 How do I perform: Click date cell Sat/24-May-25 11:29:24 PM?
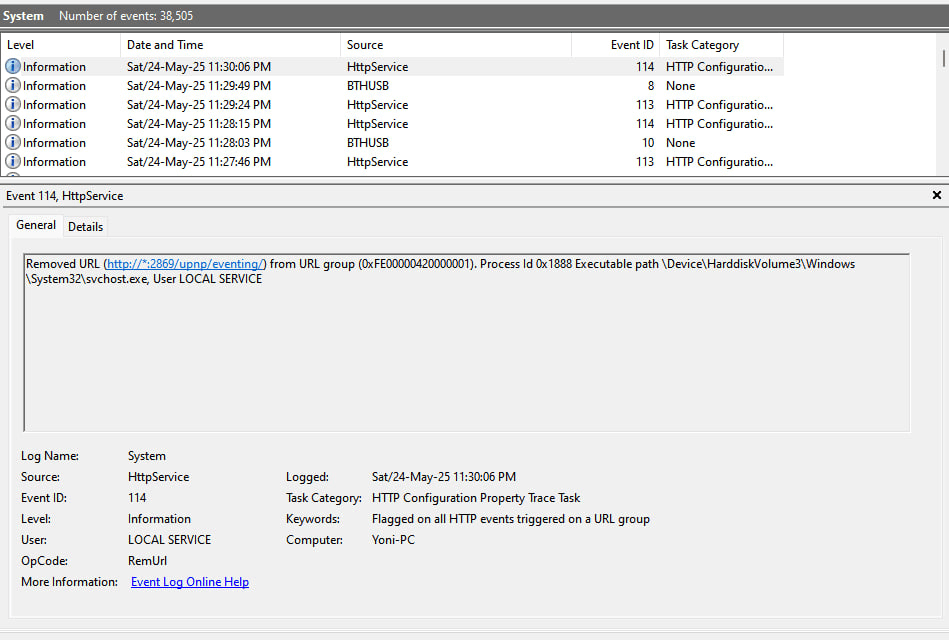199,105
